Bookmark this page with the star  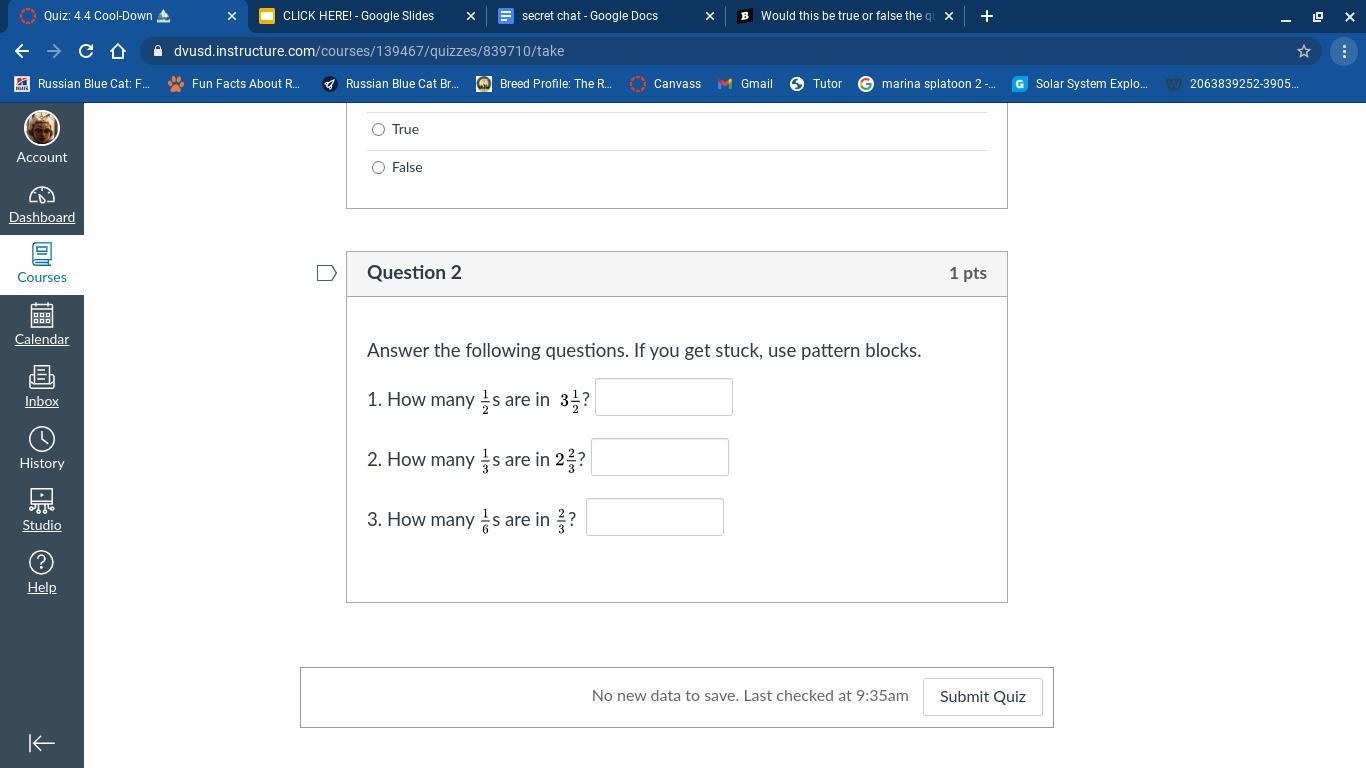tap(1304, 51)
